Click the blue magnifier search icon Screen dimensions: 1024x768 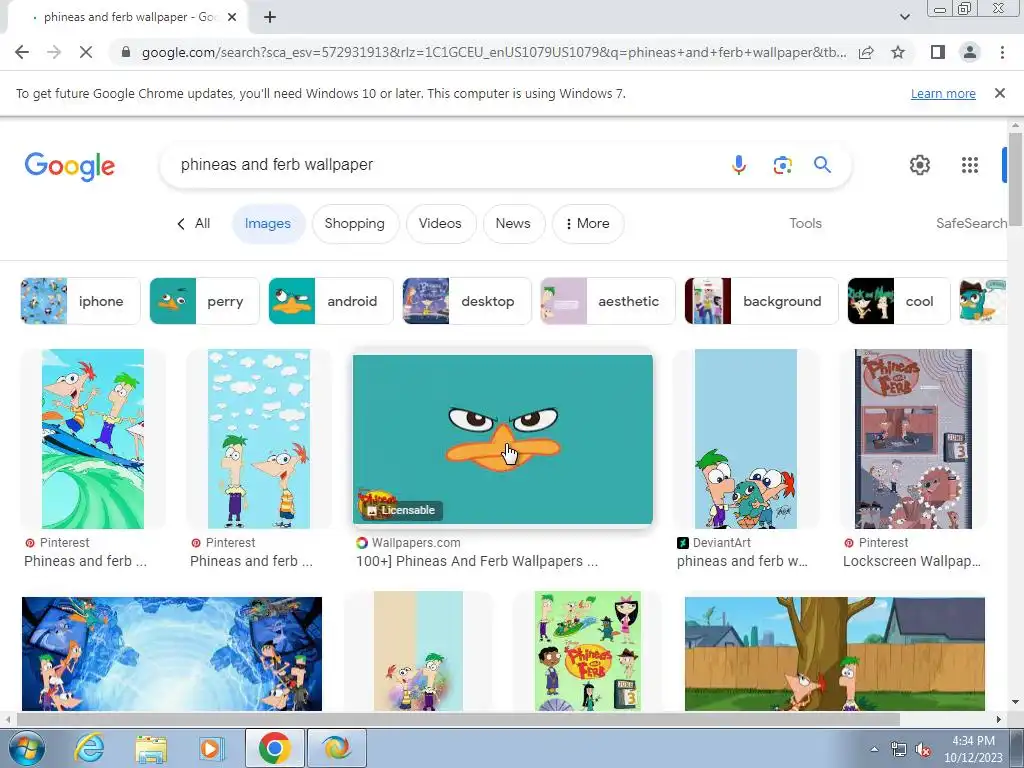[x=822, y=165]
